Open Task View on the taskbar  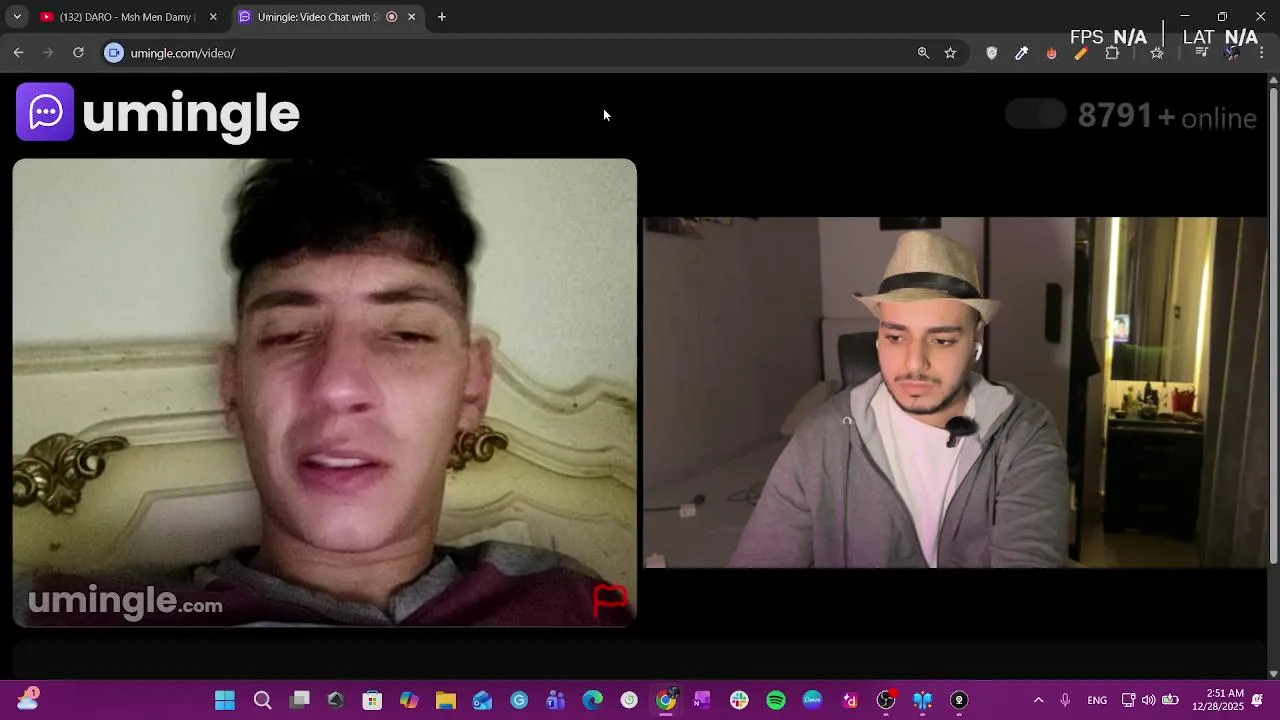(299, 700)
